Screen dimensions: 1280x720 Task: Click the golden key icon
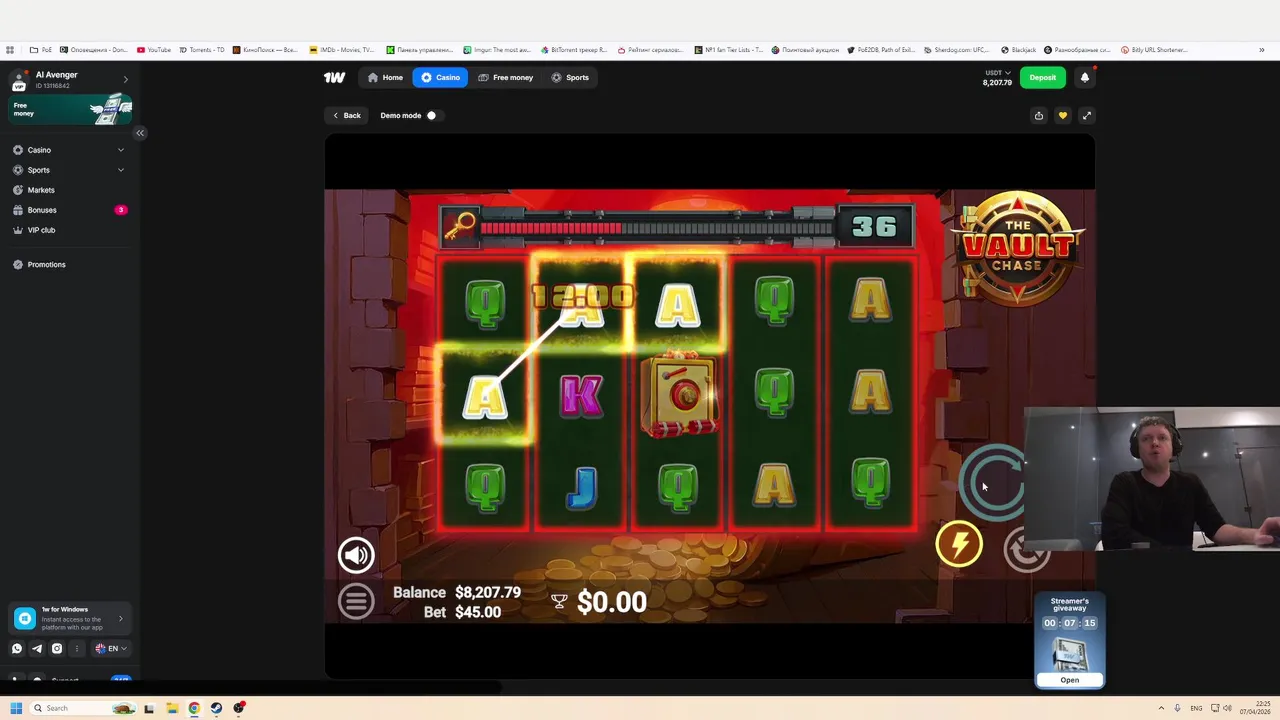coord(459,227)
